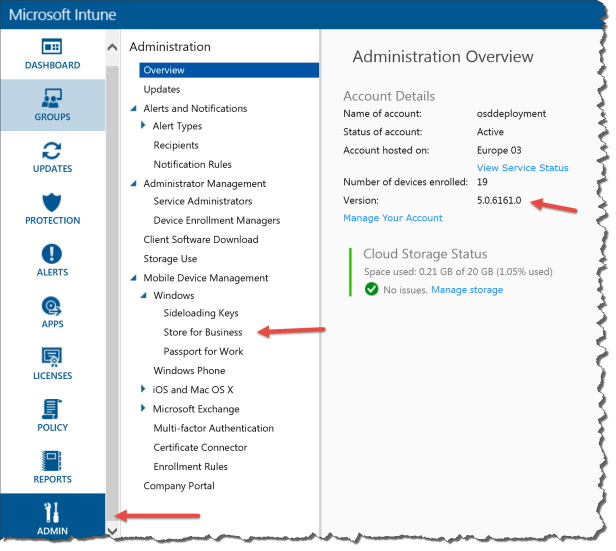Collapse the Mobile Device Management node

[134, 278]
